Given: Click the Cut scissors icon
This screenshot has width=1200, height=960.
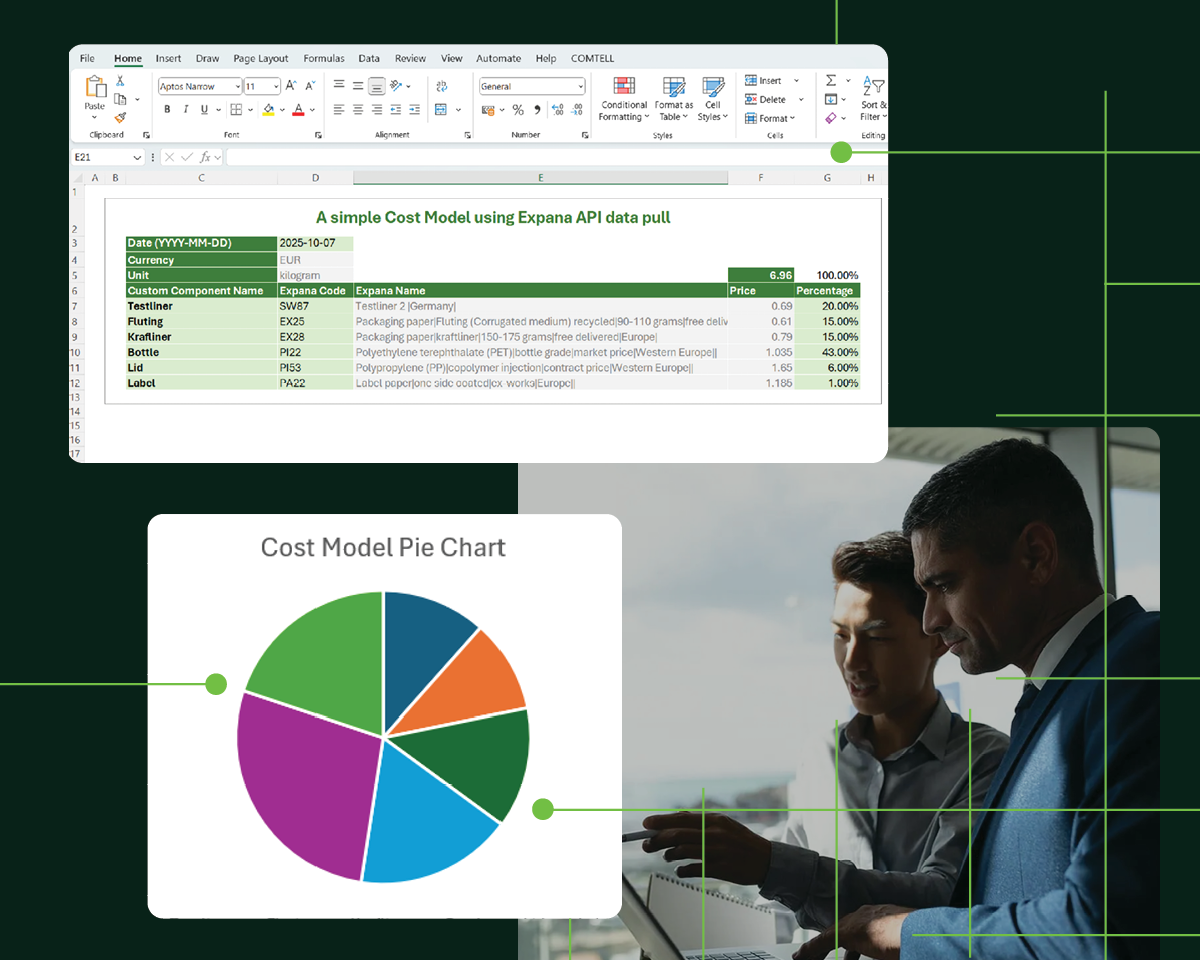Looking at the screenshot, I should tap(120, 81).
